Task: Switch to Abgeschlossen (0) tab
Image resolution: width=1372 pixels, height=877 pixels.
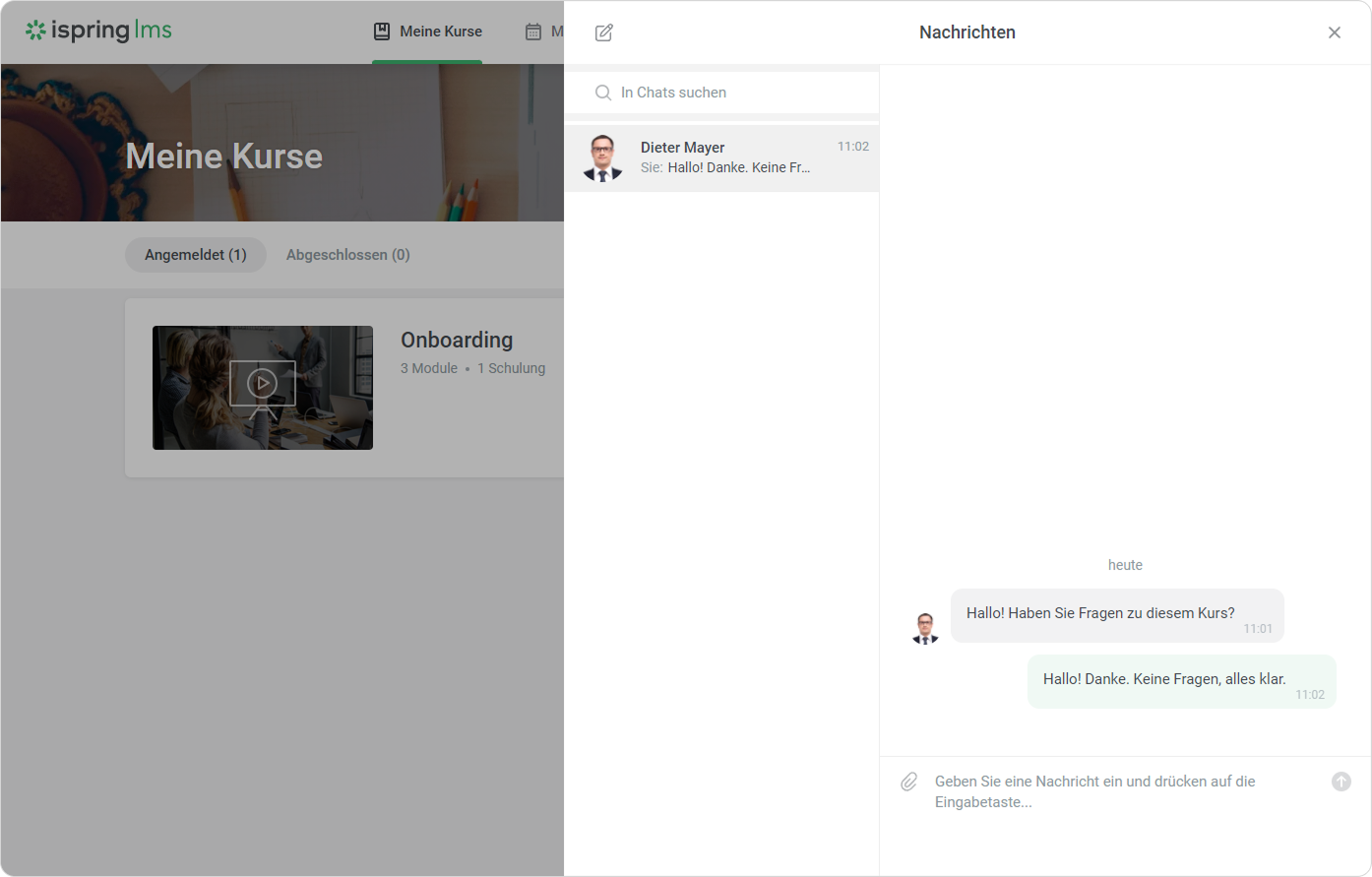Action: pyautogui.click(x=347, y=255)
